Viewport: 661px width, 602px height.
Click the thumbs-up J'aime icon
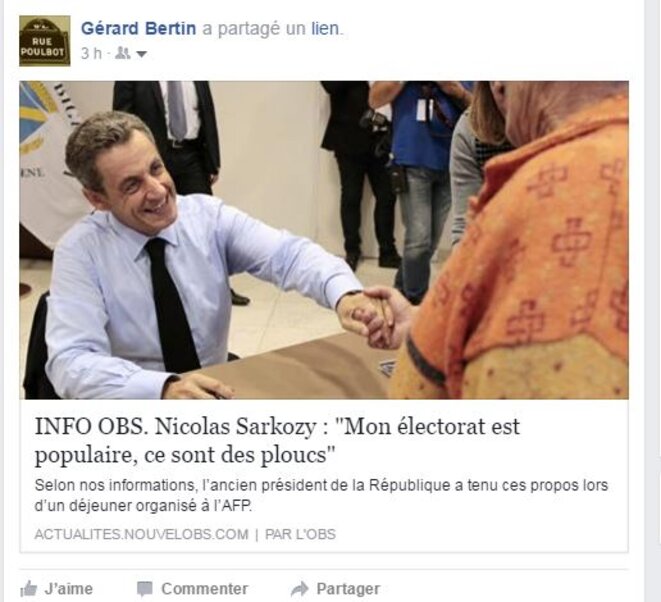(29, 589)
